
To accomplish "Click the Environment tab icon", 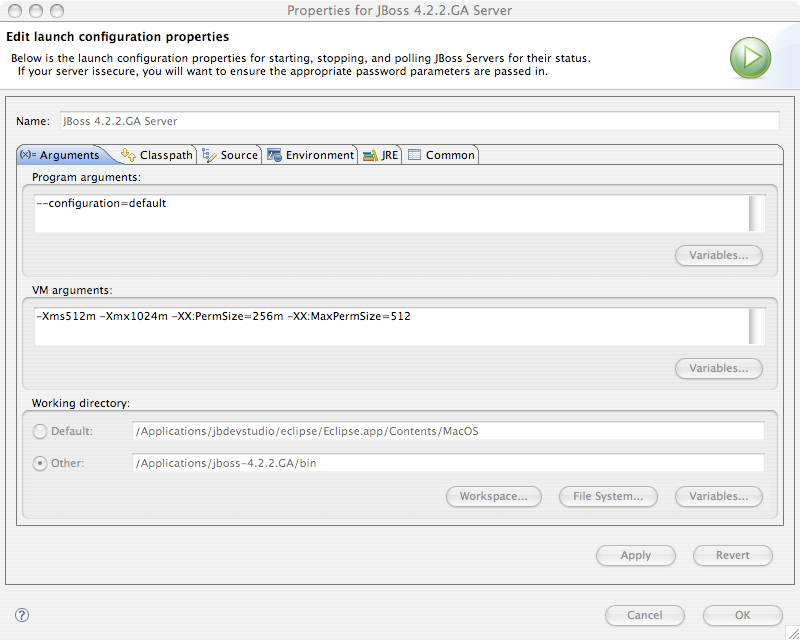I will [274, 155].
